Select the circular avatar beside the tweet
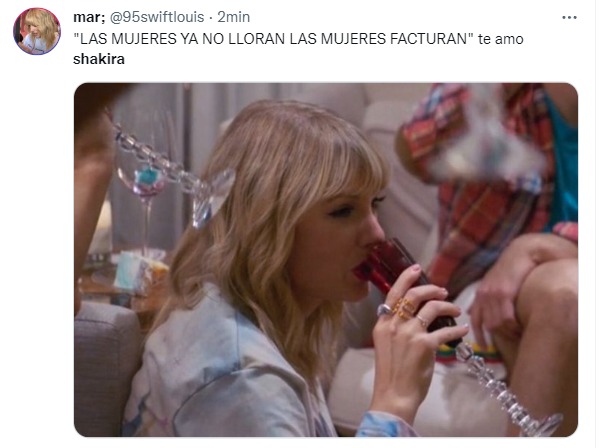 tap(37, 32)
